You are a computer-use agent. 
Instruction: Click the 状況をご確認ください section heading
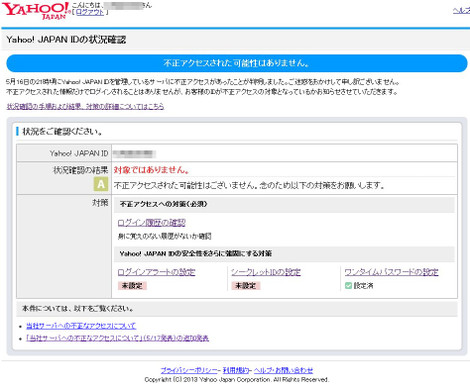pyautogui.click(x=62, y=131)
